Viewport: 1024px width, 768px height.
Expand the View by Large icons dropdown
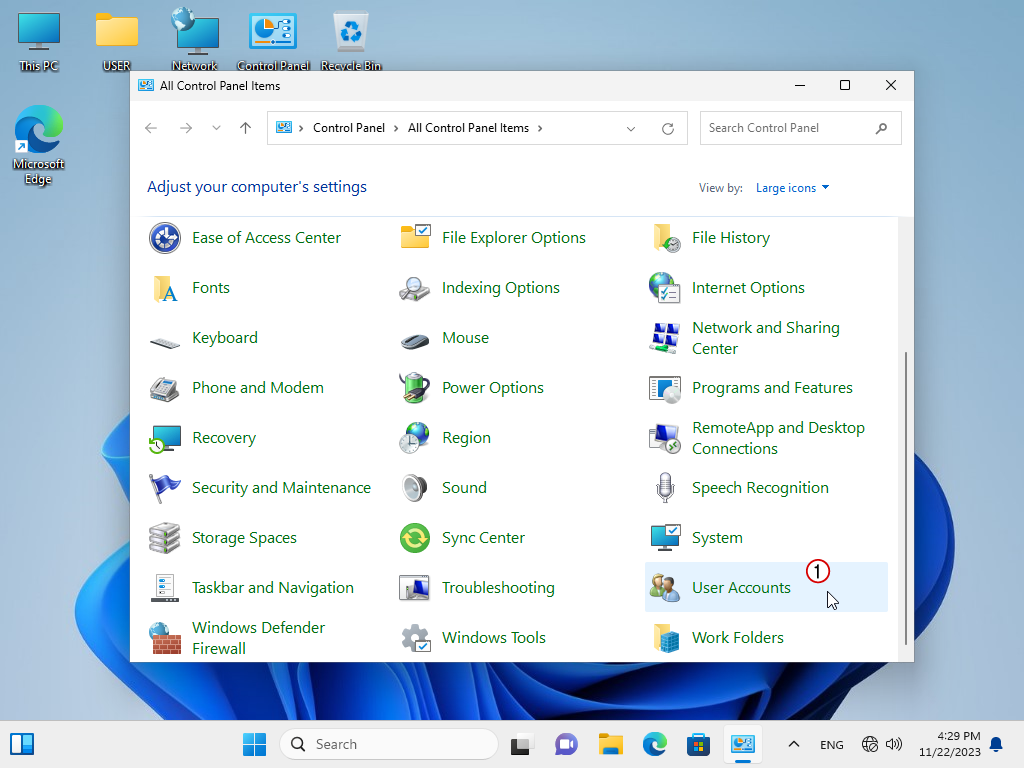click(792, 188)
